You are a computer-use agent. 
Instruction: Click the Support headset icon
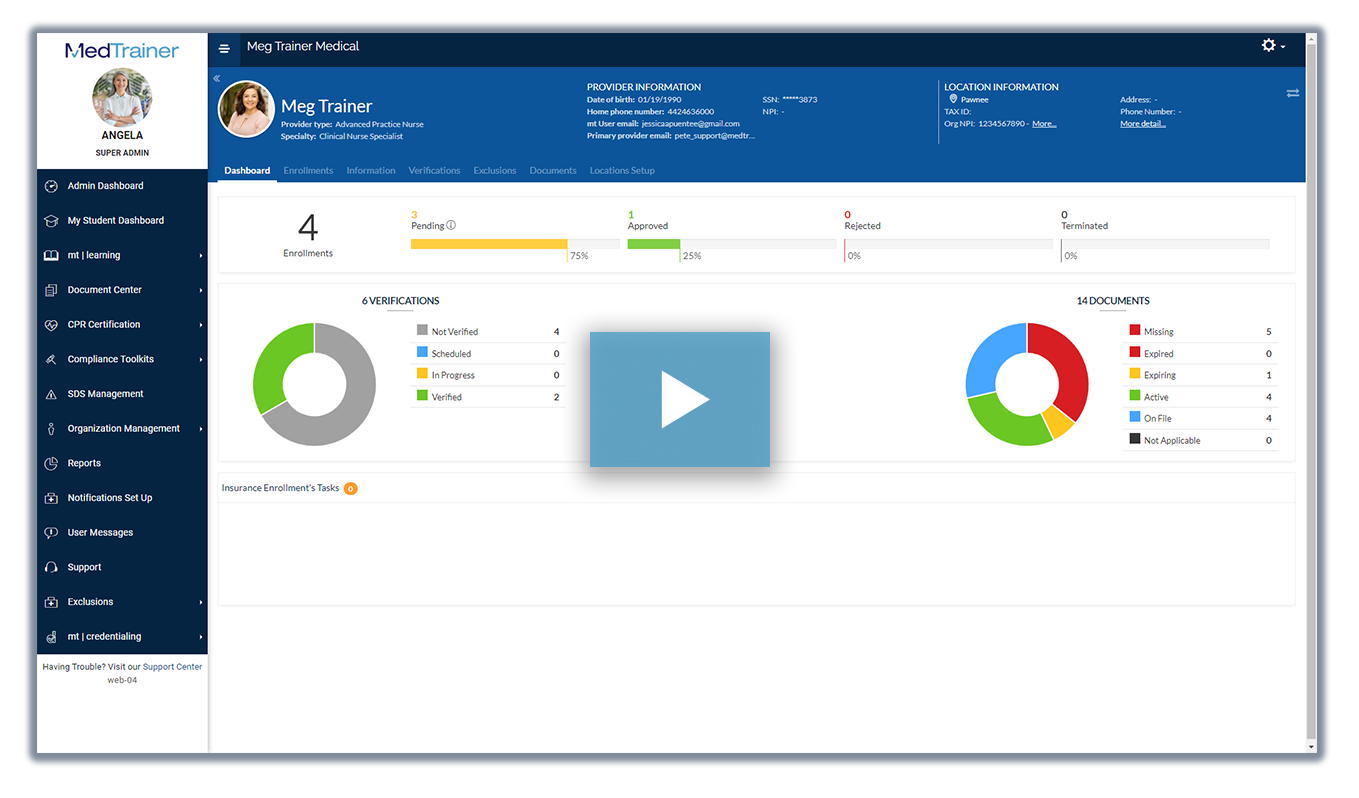pos(50,567)
